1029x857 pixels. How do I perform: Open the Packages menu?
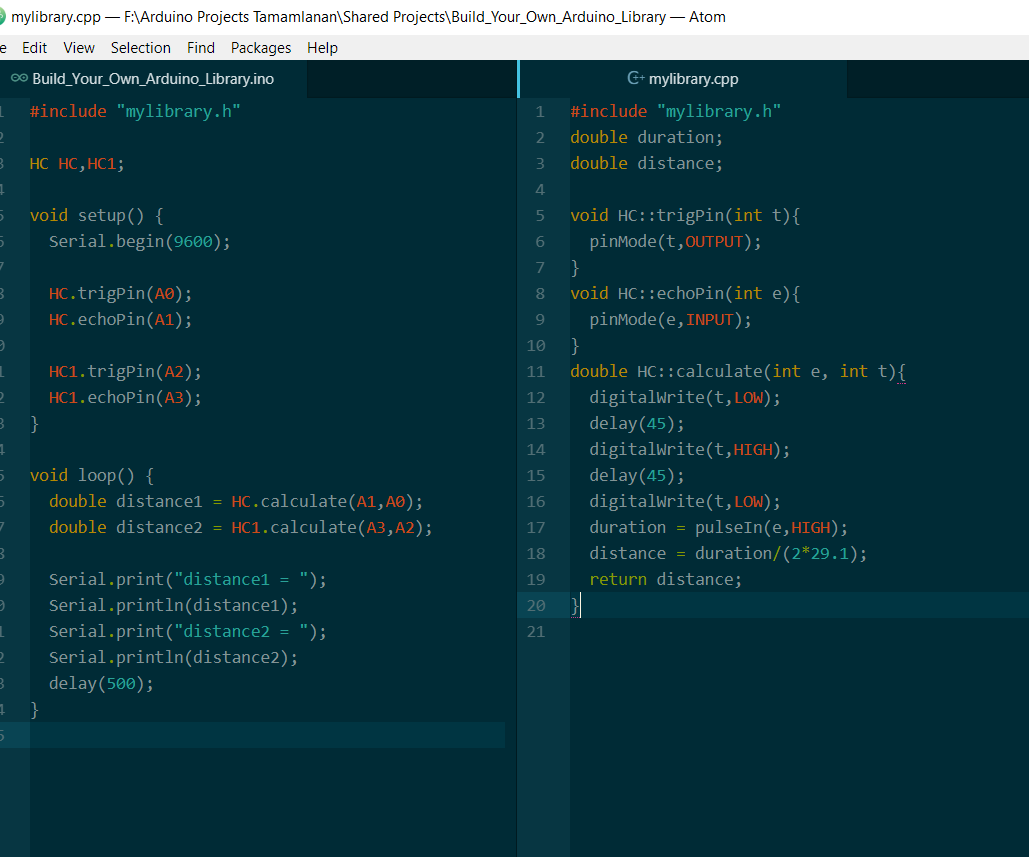click(261, 48)
